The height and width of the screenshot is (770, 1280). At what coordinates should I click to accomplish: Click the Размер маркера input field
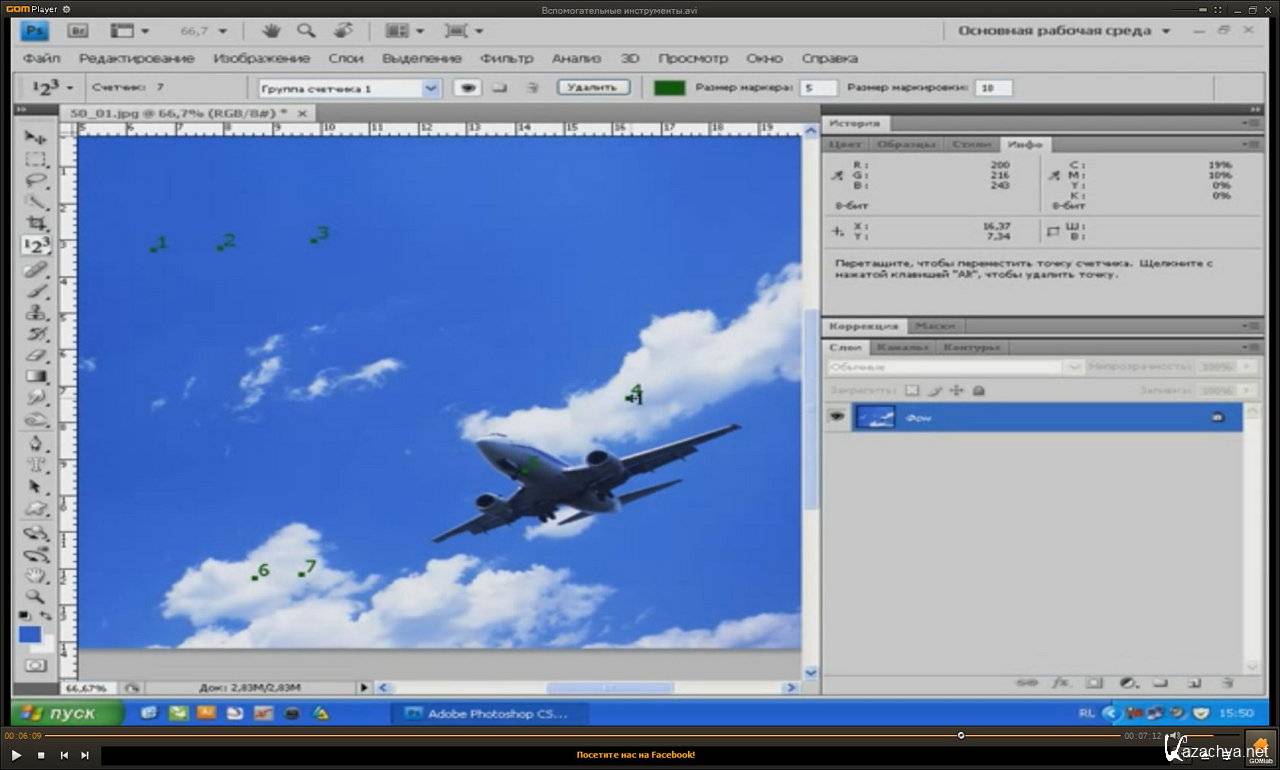[x=819, y=88]
